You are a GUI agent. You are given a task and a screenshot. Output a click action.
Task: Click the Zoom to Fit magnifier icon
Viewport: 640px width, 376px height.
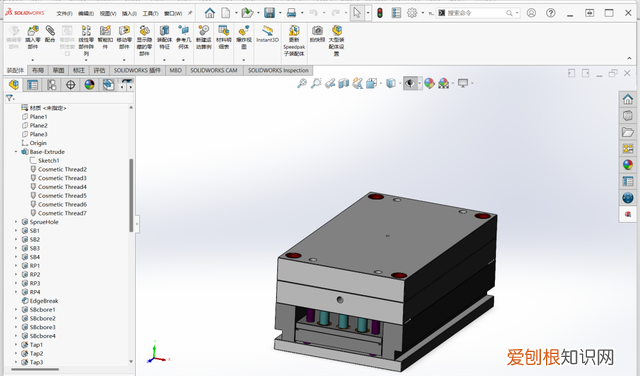click(302, 83)
